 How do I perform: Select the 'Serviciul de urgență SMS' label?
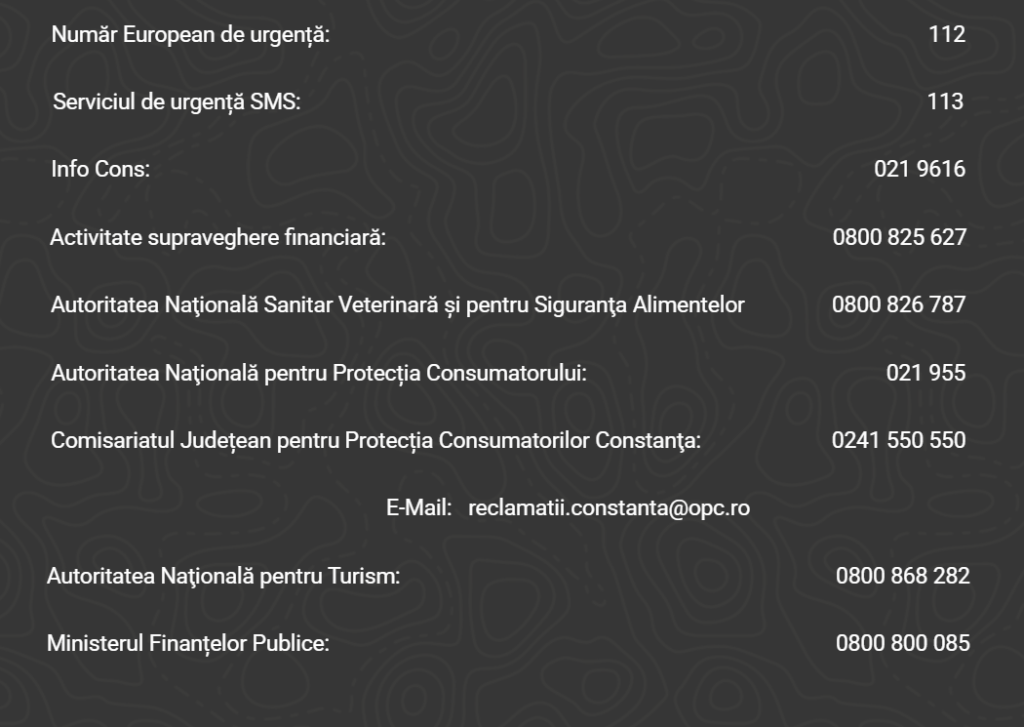click(x=176, y=102)
